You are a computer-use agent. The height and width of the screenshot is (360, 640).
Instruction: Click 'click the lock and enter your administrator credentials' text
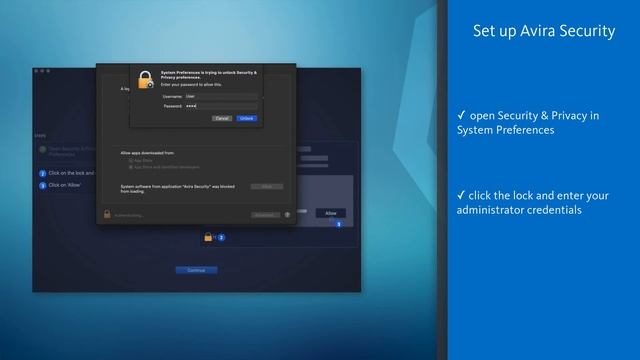pos(532,203)
